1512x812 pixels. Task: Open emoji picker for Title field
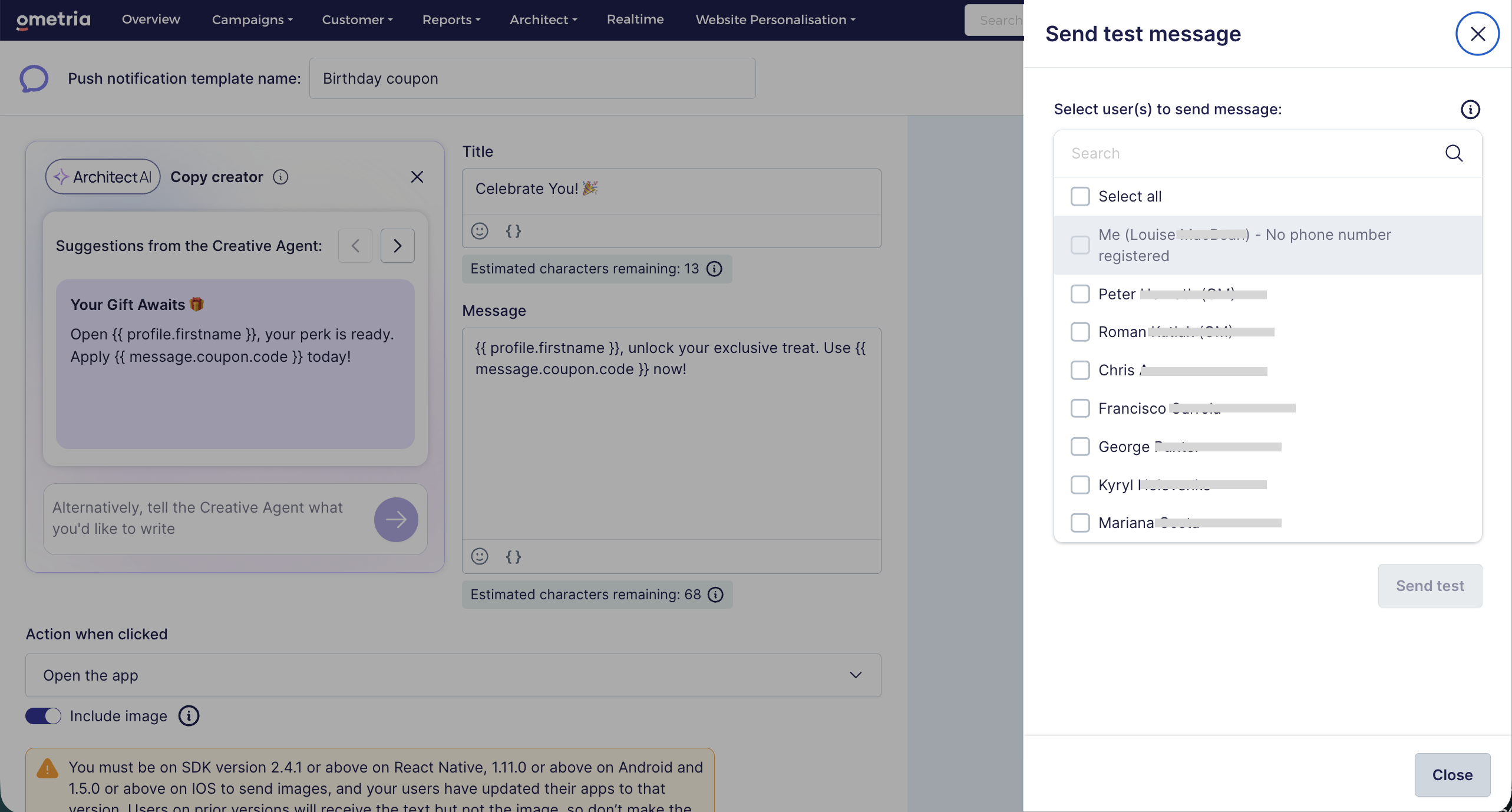coord(480,231)
